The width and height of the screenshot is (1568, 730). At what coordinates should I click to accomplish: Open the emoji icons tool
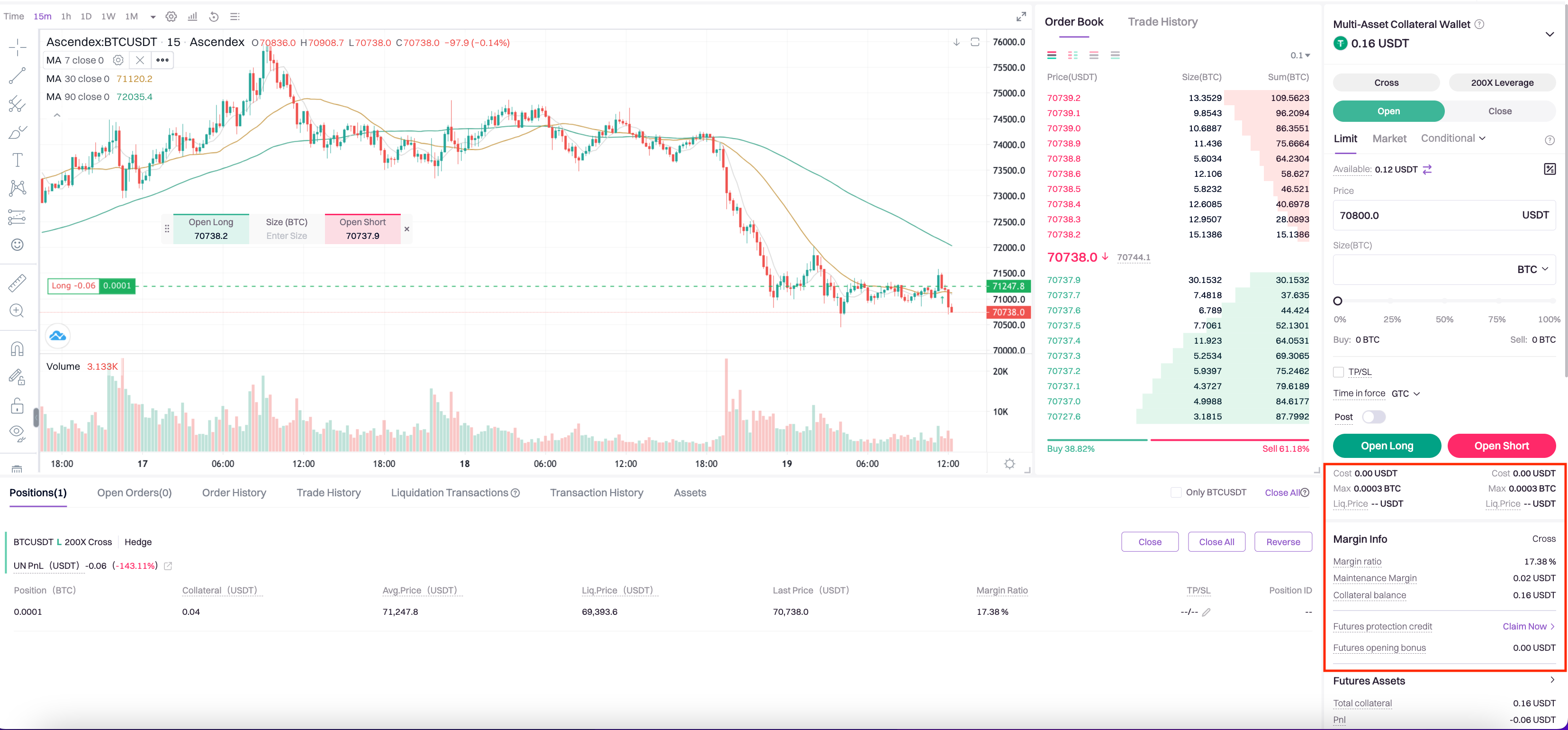18,245
